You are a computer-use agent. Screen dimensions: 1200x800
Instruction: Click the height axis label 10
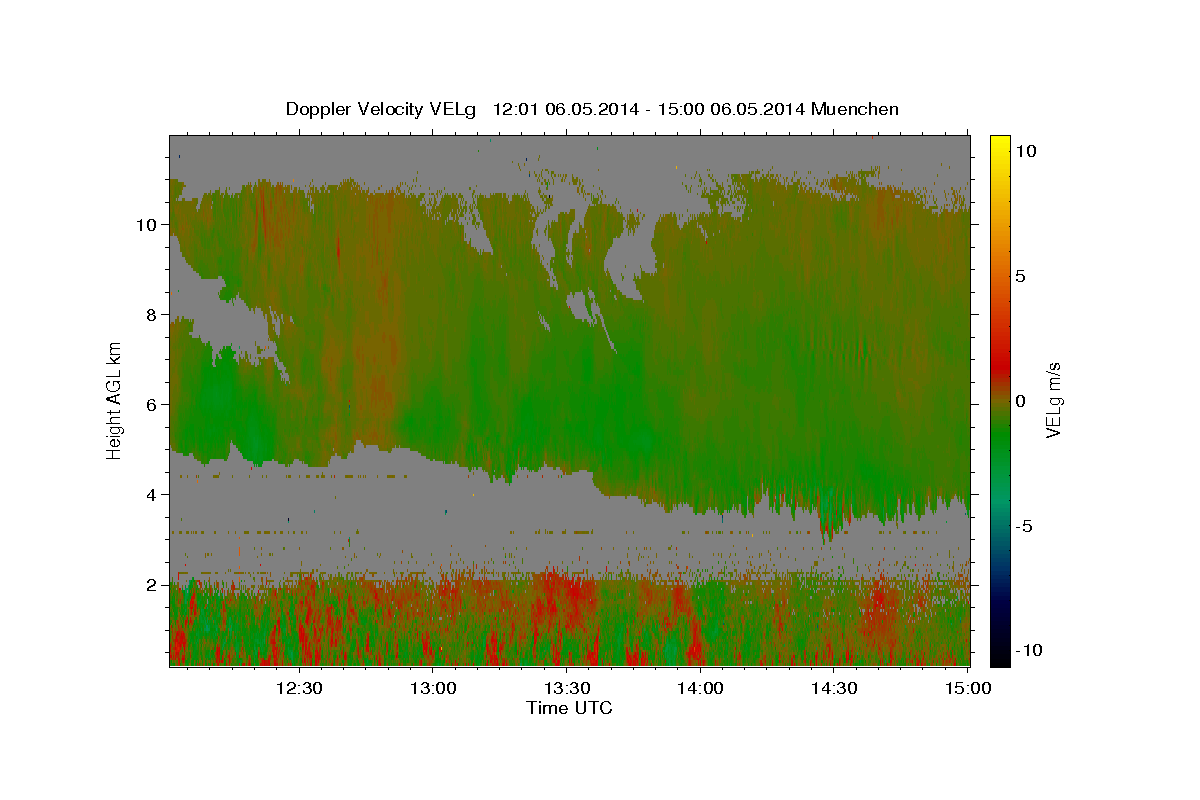pyautogui.click(x=146, y=224)
